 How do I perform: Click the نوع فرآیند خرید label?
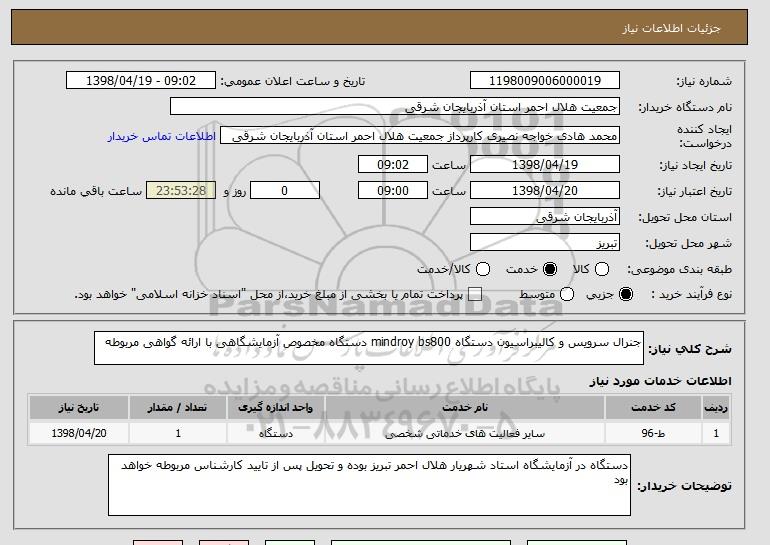click(691, 294)
